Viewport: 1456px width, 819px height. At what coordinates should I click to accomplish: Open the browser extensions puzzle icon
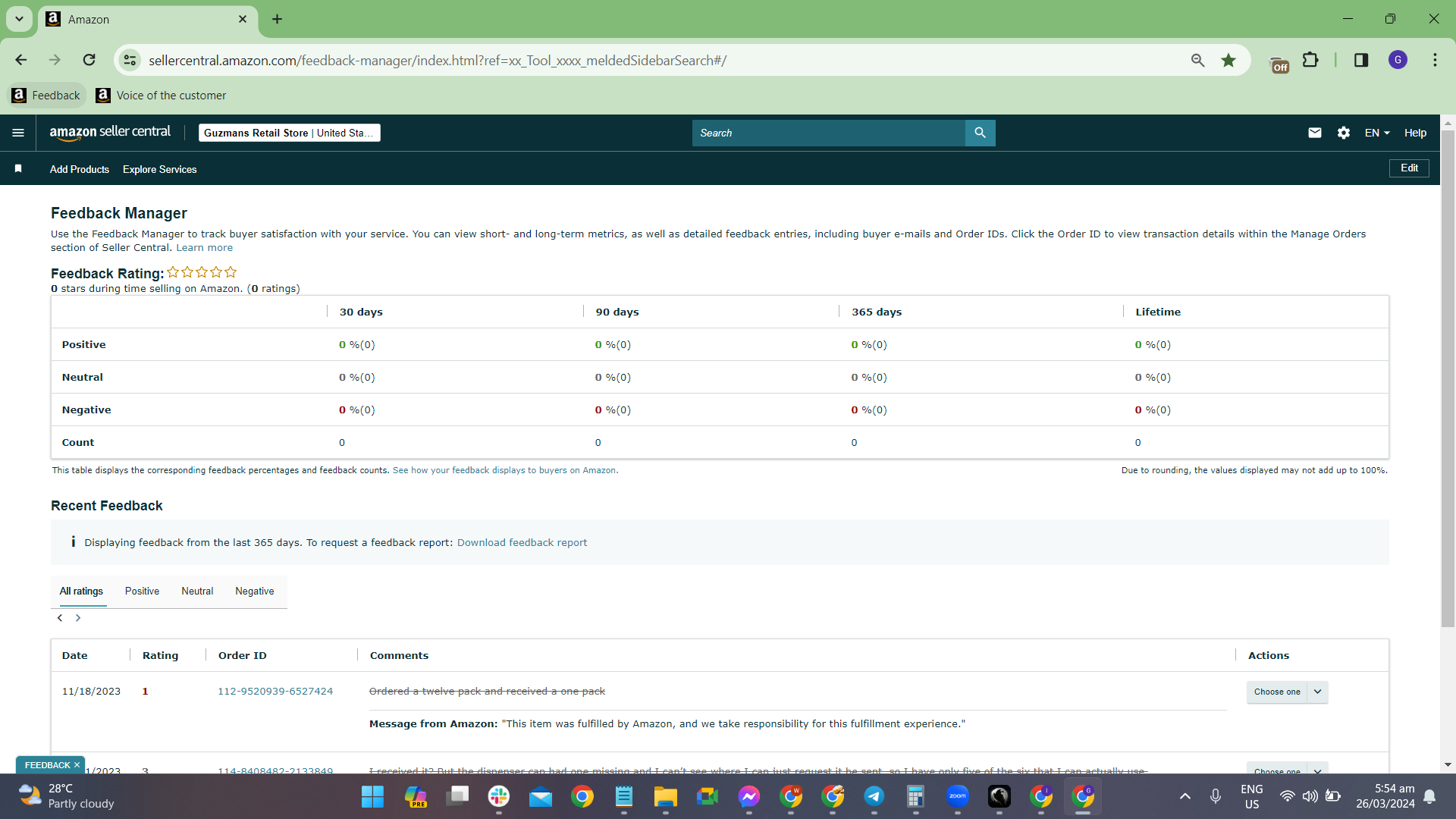1310,60
